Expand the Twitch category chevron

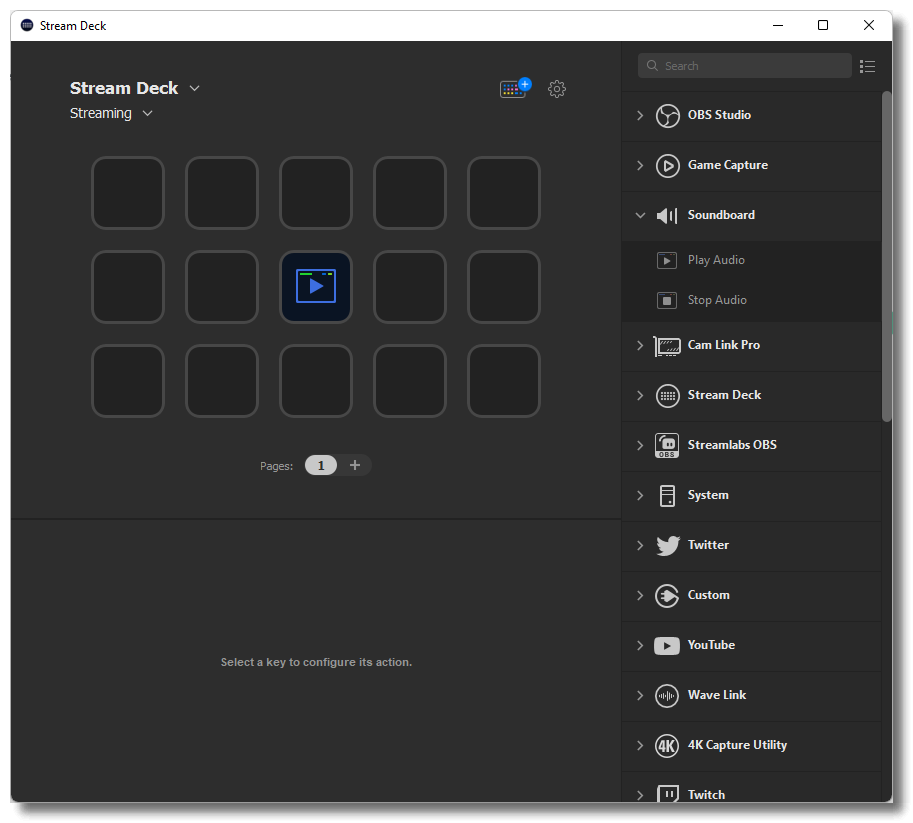click(x=640, y=795)
